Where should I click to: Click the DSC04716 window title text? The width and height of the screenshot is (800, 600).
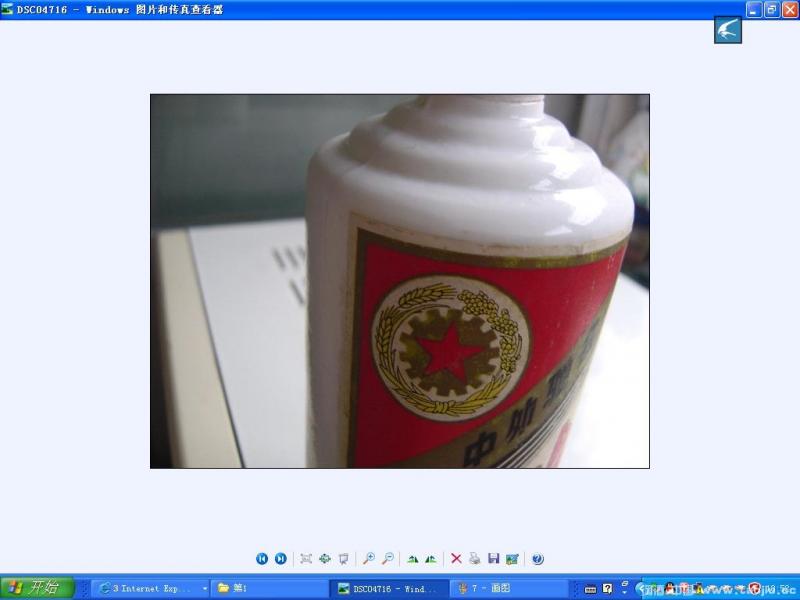click(119, 10)
